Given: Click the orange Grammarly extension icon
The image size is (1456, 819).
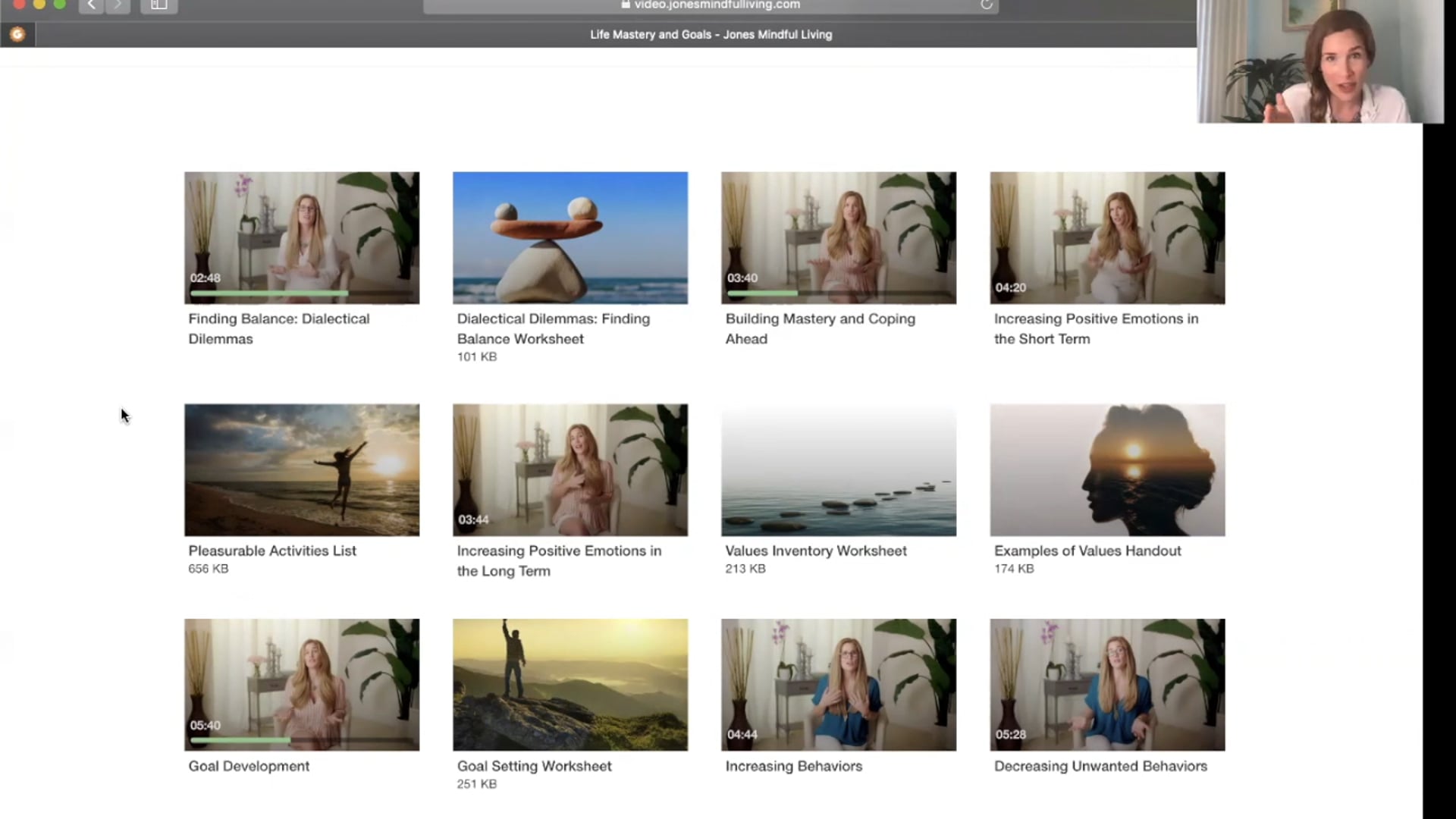Looking at the screenshot, I should [17, 34].
